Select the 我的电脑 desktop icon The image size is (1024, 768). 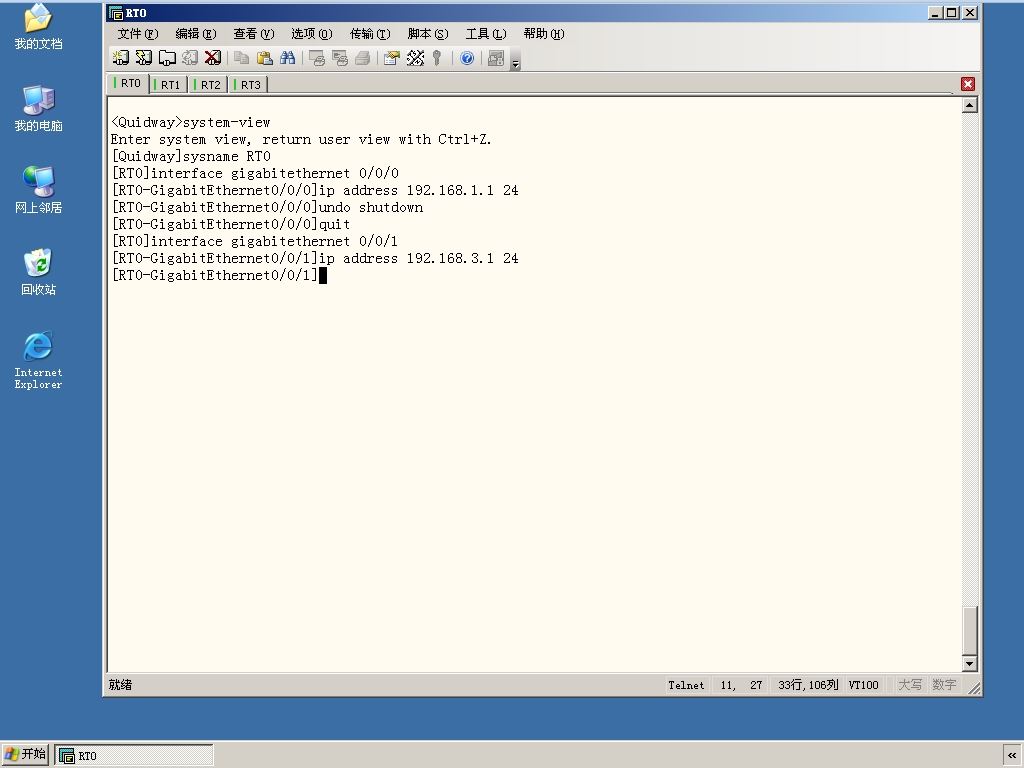(x=39, y=108)
